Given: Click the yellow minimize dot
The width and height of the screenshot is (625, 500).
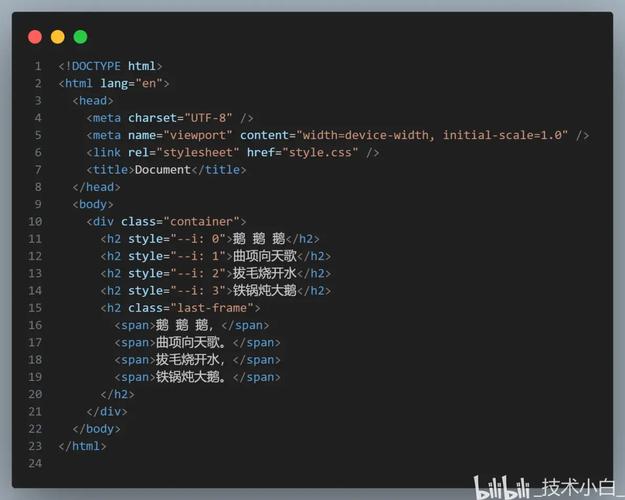Looking at the screenshot, I should [x=58, y=37].
